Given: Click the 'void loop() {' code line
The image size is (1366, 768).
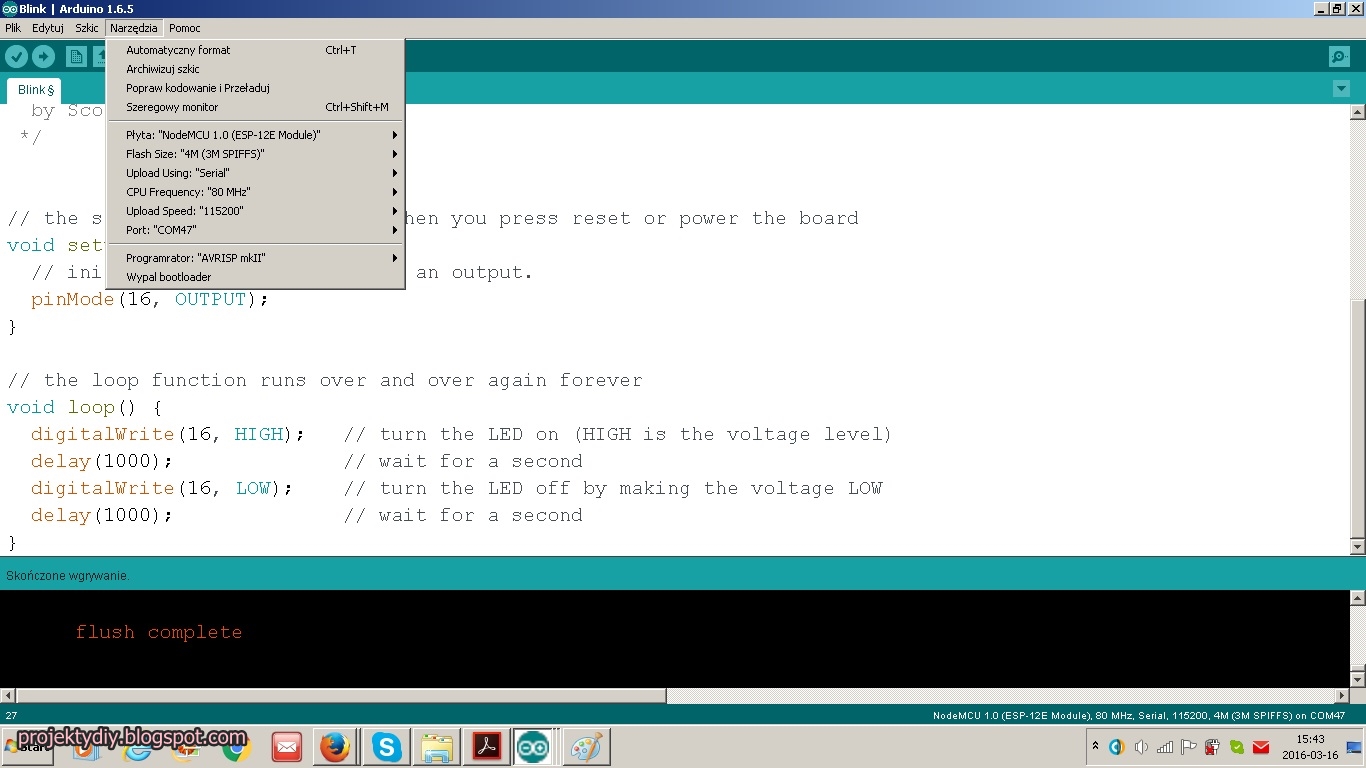Looking at the screenshot, I should [x=84, y=407].
